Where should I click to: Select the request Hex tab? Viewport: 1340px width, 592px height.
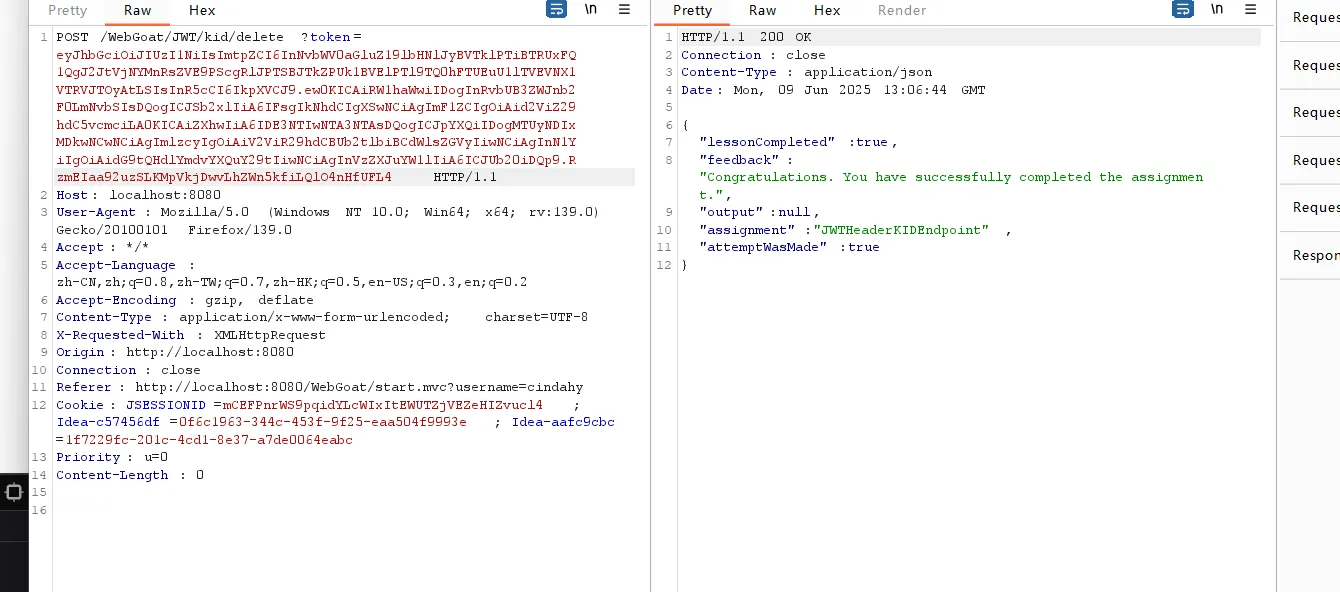point(202,10)
